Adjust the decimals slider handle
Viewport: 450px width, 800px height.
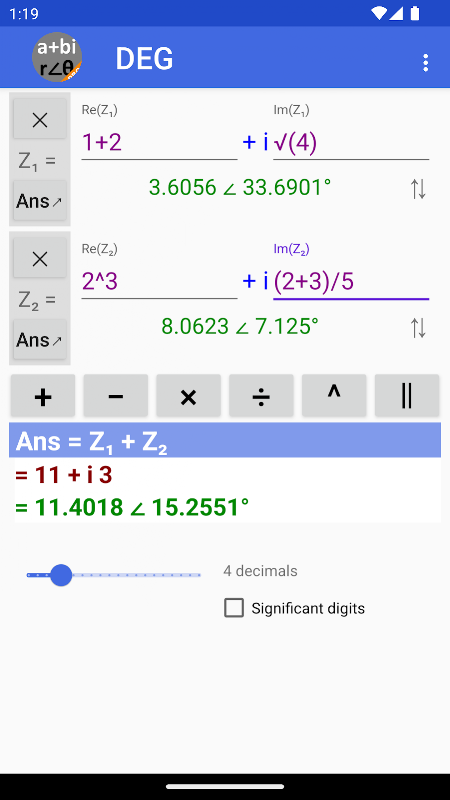tap(61, 575)
